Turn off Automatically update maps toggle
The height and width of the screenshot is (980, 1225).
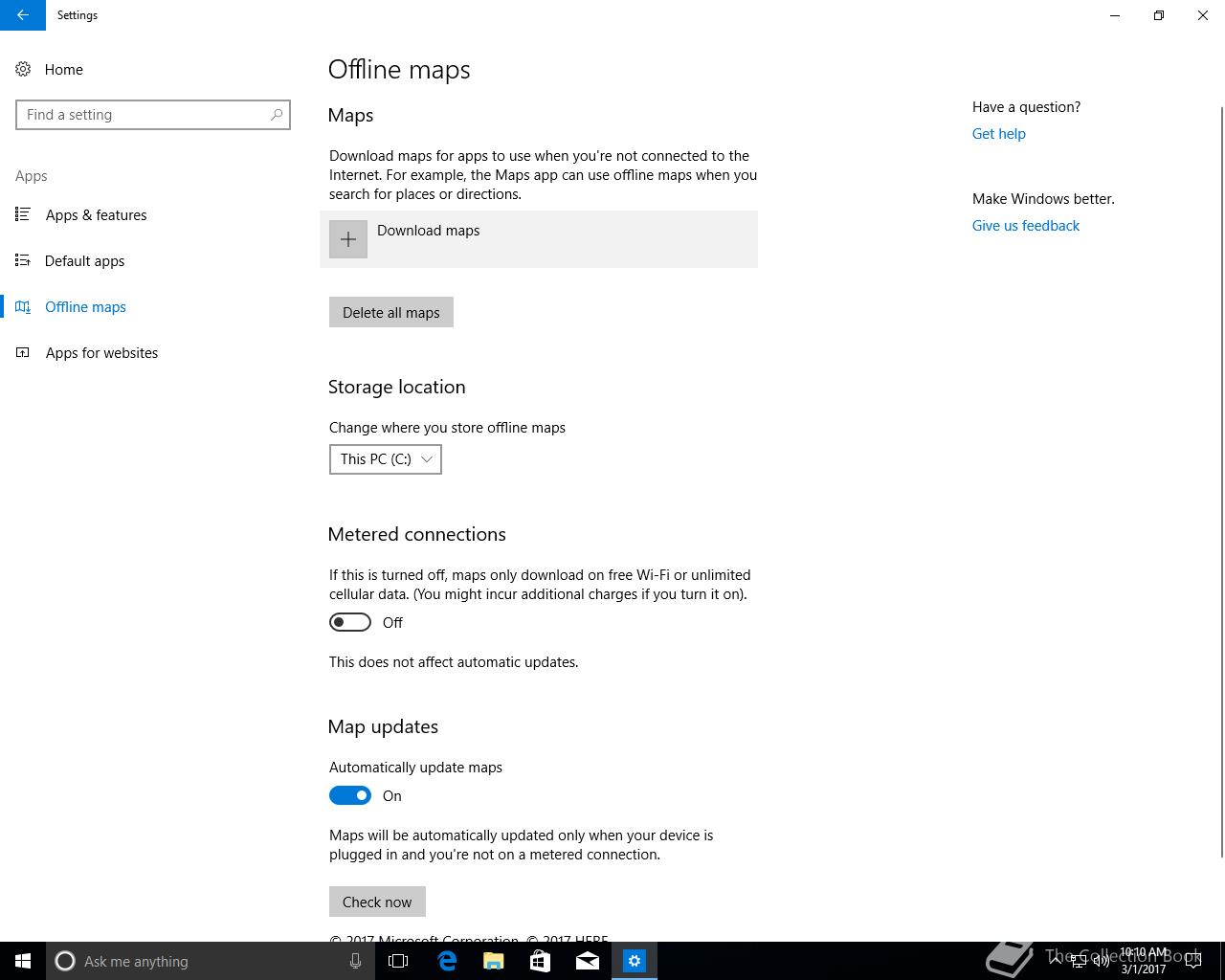pyautogui.click(x=350, y=795)
